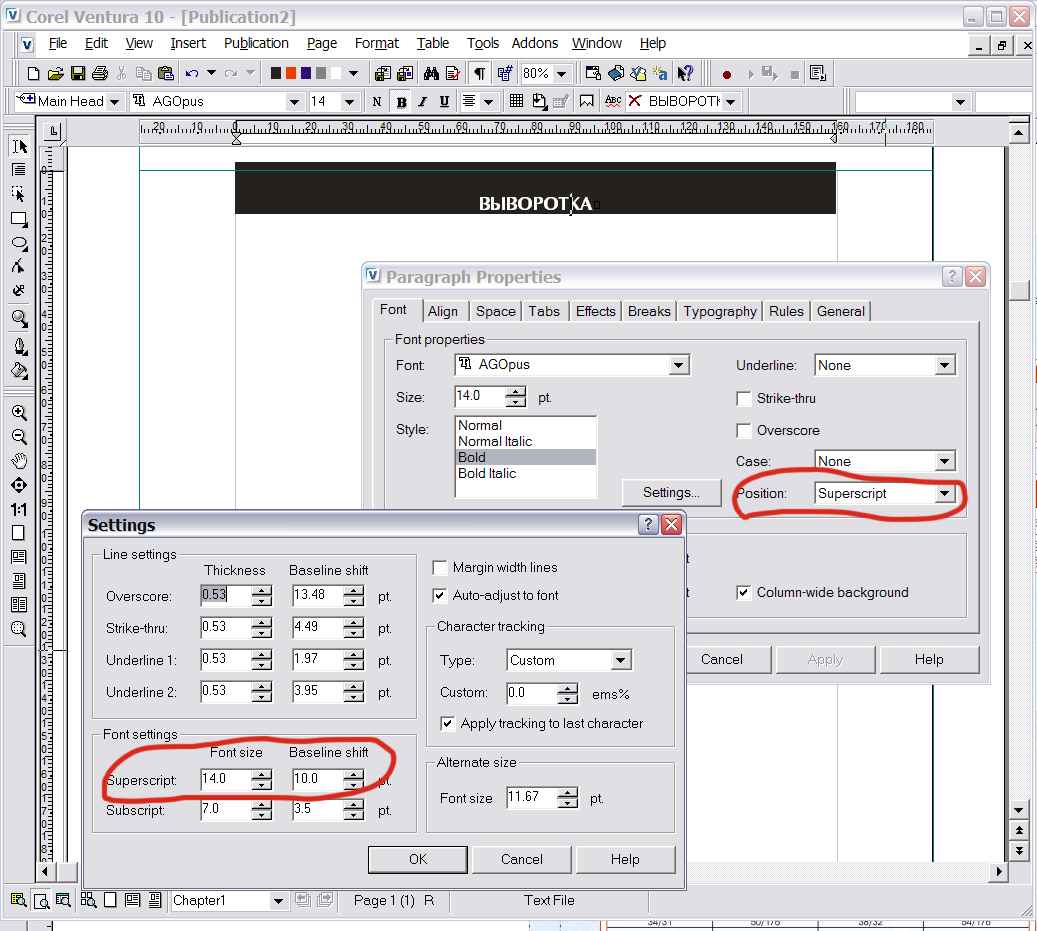Image resolution: width=1037 pixels, height=931 pixels.
Task: Click the spell check ABC icon
Action: 613,101
